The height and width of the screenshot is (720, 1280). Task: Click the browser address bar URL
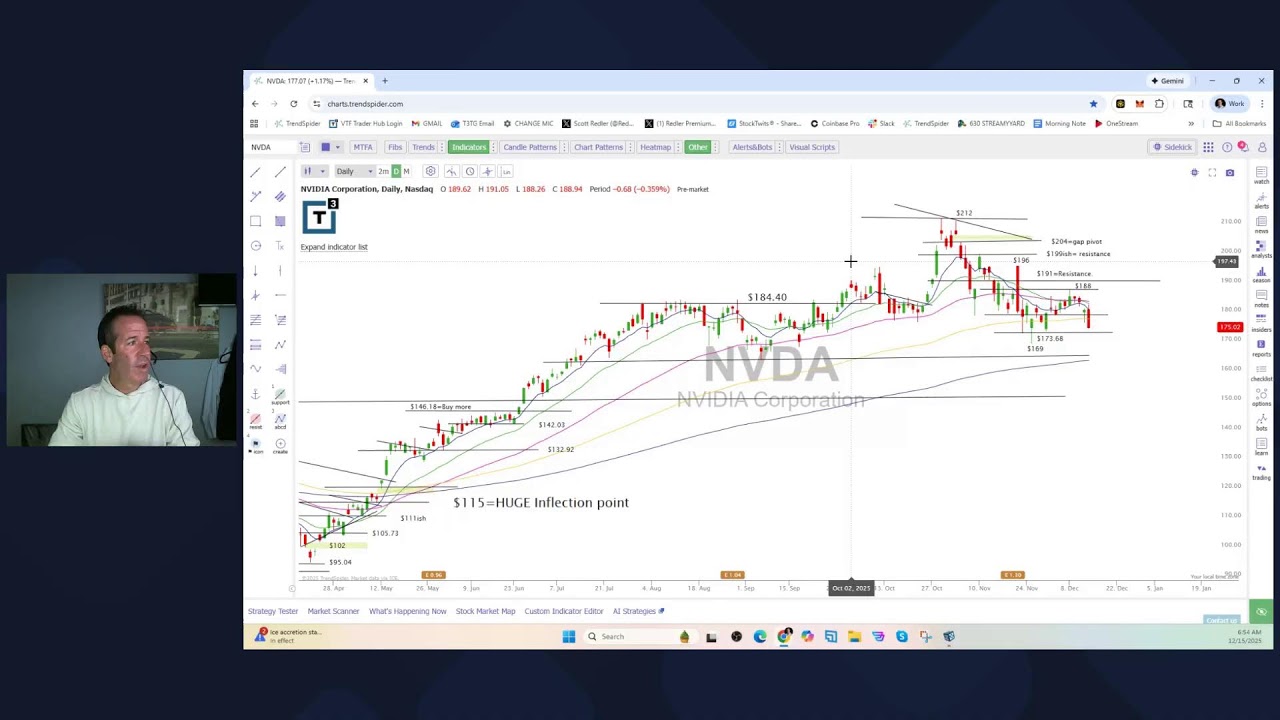pyautogui.click(x=365, y=104)
